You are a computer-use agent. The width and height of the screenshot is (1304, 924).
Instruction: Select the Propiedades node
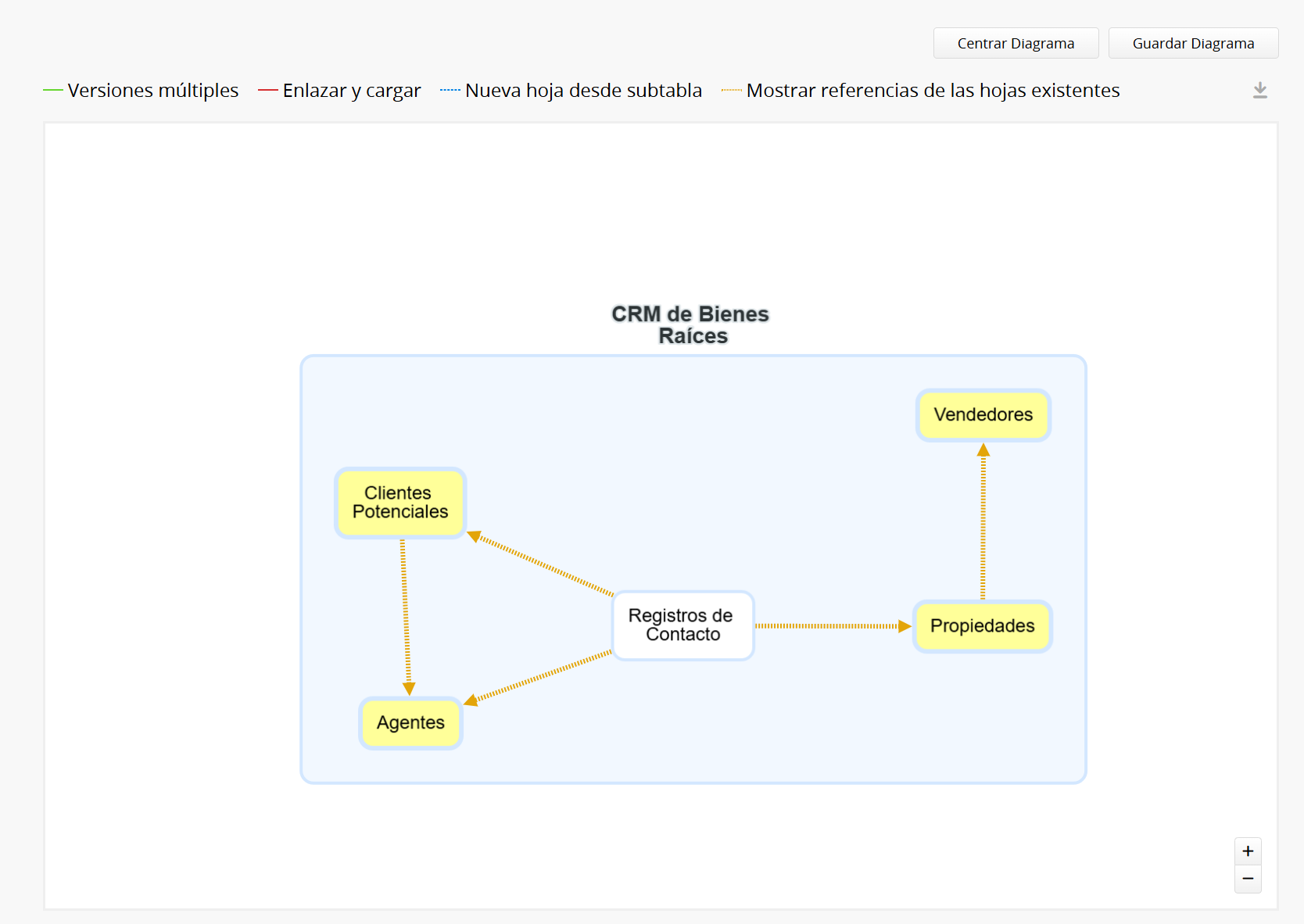[982, 626]
